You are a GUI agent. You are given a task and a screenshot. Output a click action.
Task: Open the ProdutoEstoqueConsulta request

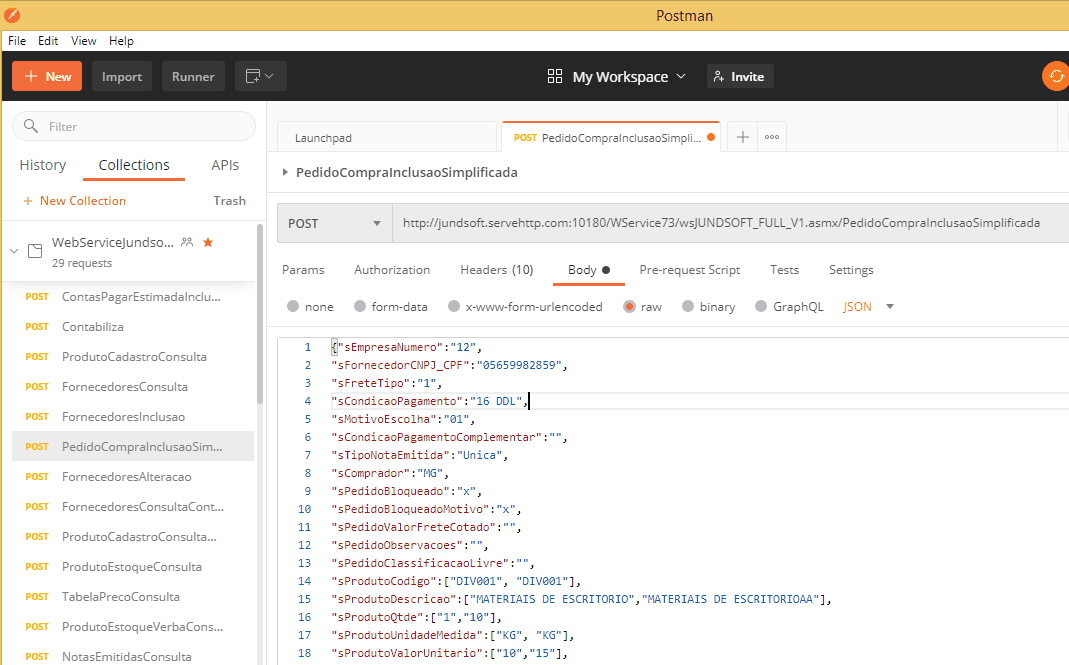(x=131, y=567)
